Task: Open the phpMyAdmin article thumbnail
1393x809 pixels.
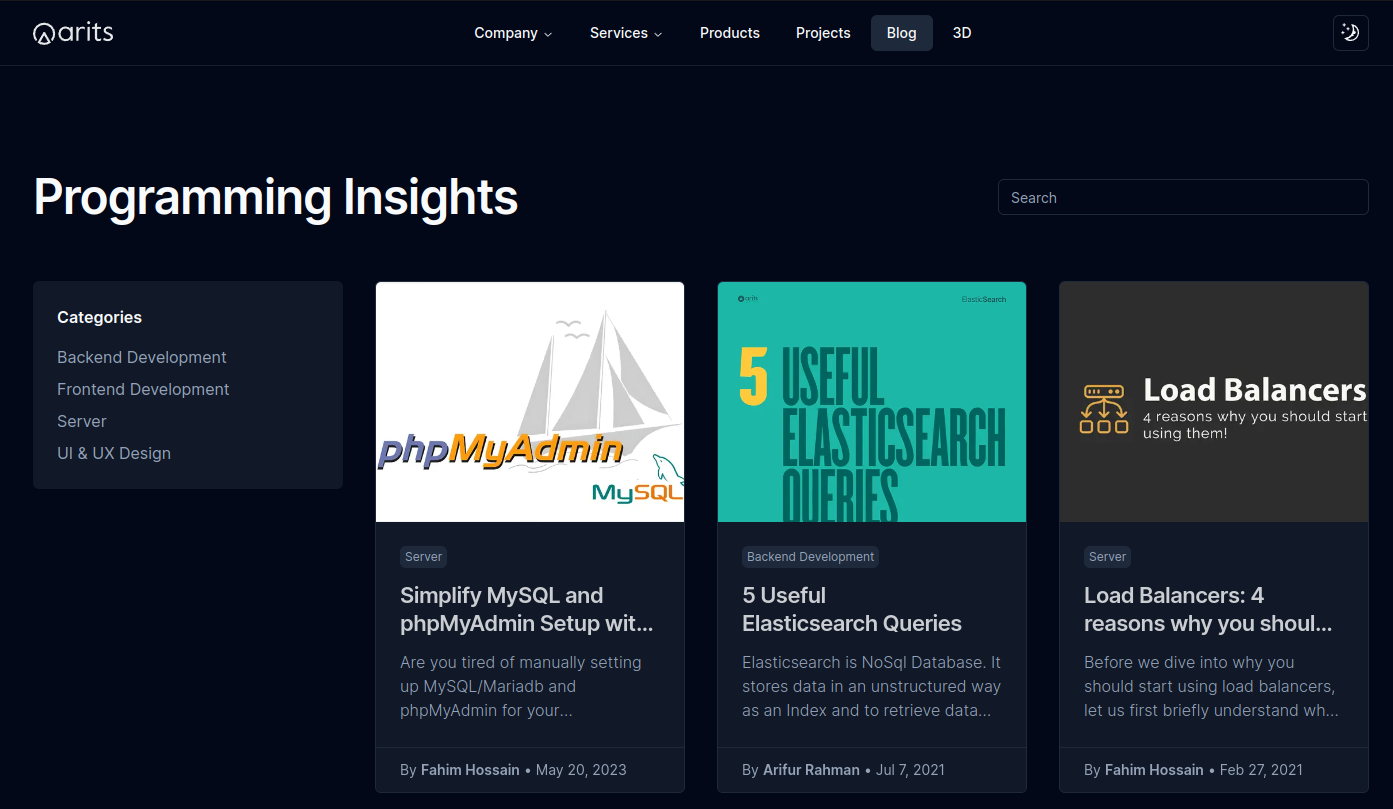Action: pyautogui.click(x=529, y=401)
